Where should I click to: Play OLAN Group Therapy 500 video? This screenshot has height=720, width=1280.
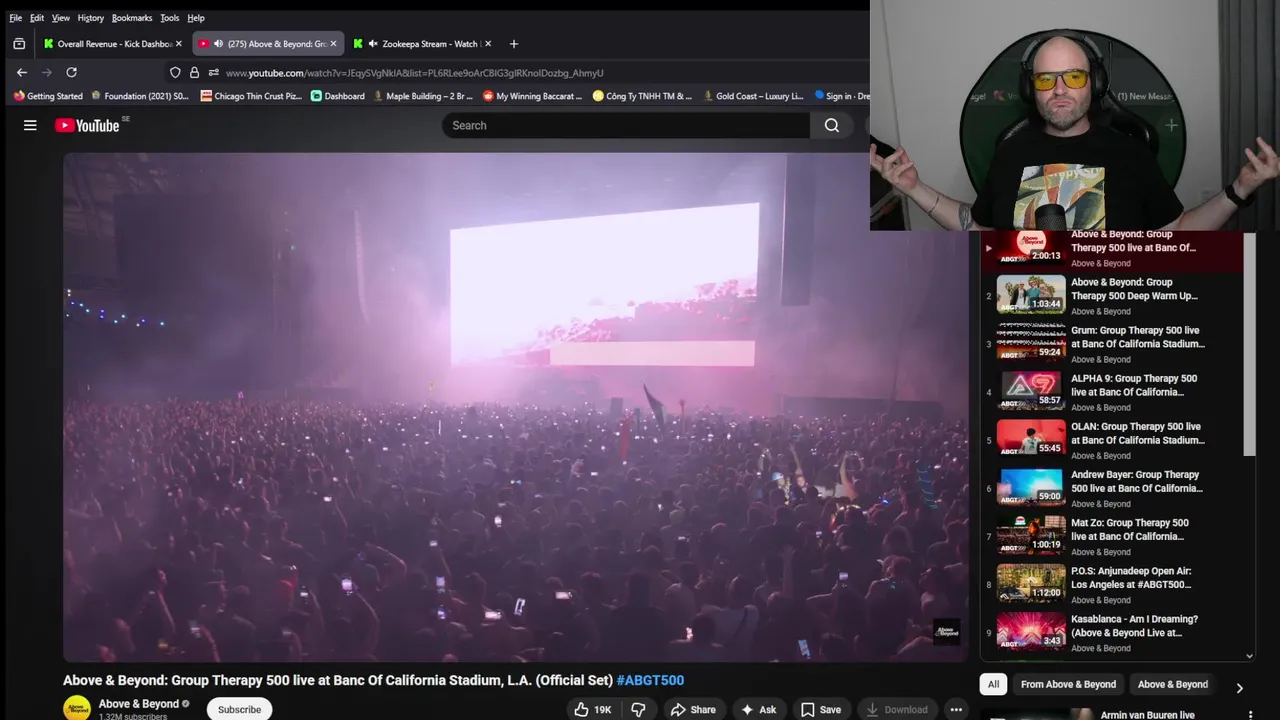point(1112,439)
